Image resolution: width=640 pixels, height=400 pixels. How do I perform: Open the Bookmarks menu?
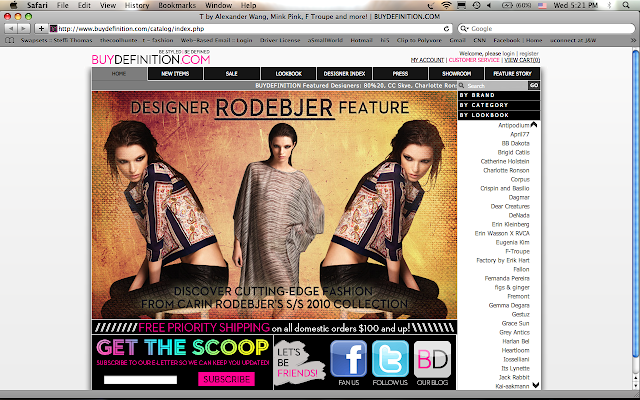coord(177,5)
